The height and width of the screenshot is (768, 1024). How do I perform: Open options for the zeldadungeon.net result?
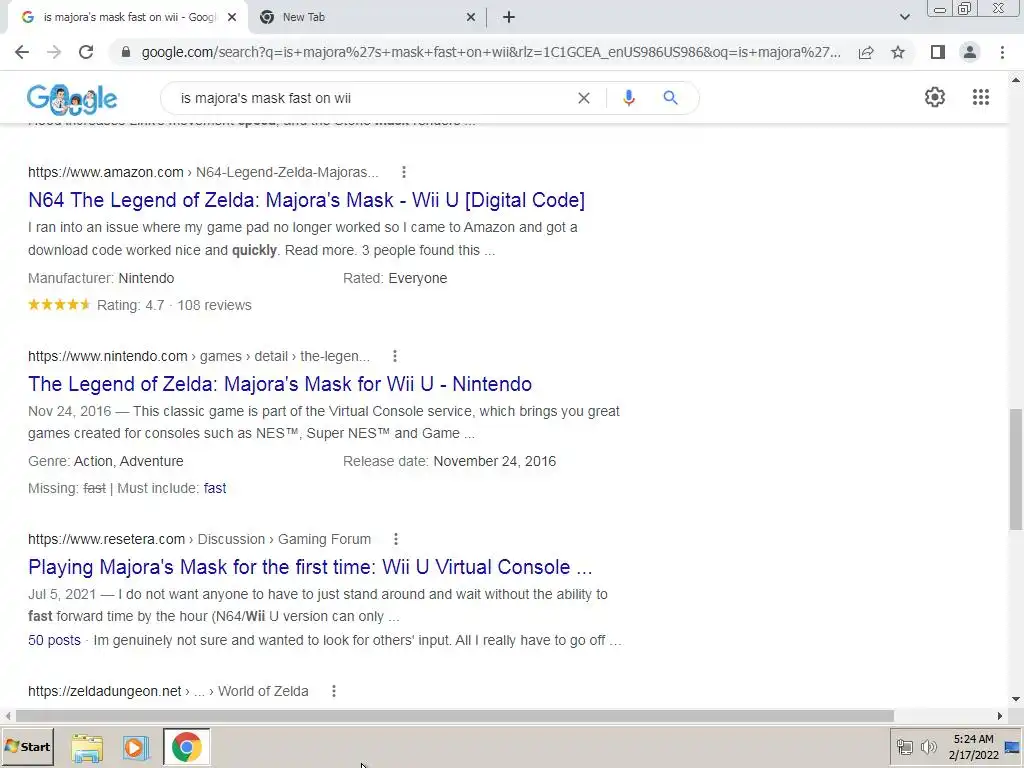point(334,691)
